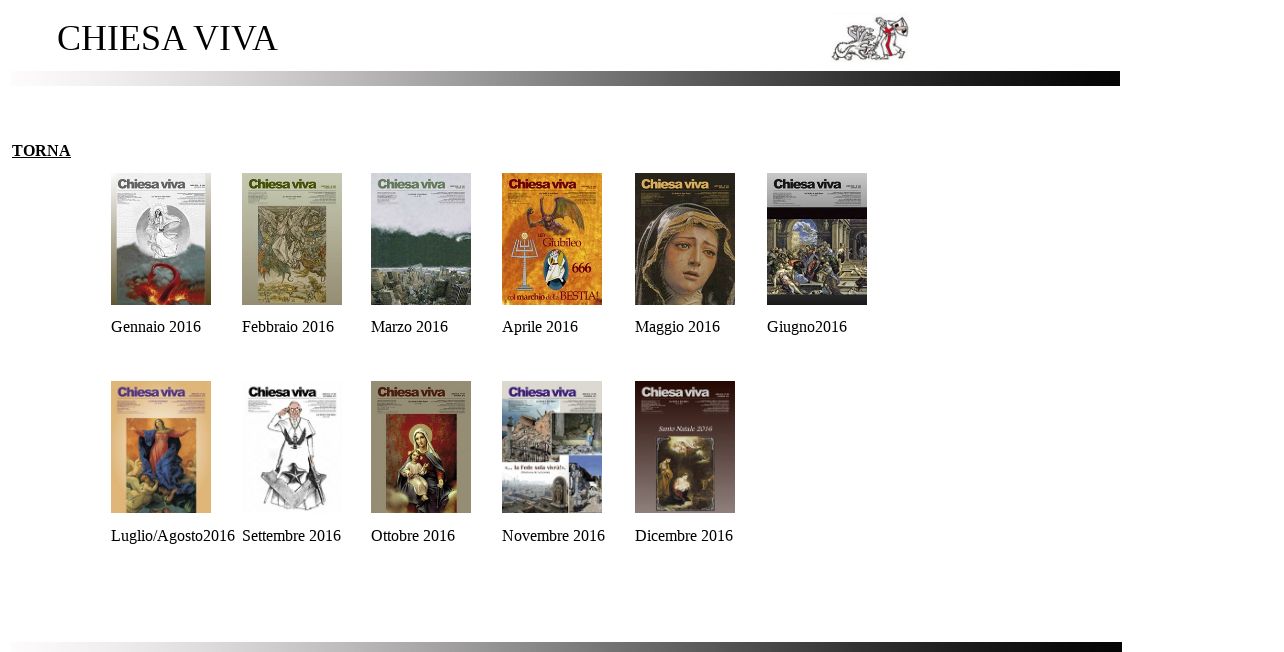
Task: Open the Luglio/Agosto2016 cover thumbnail
Action: tap(161, 447)
